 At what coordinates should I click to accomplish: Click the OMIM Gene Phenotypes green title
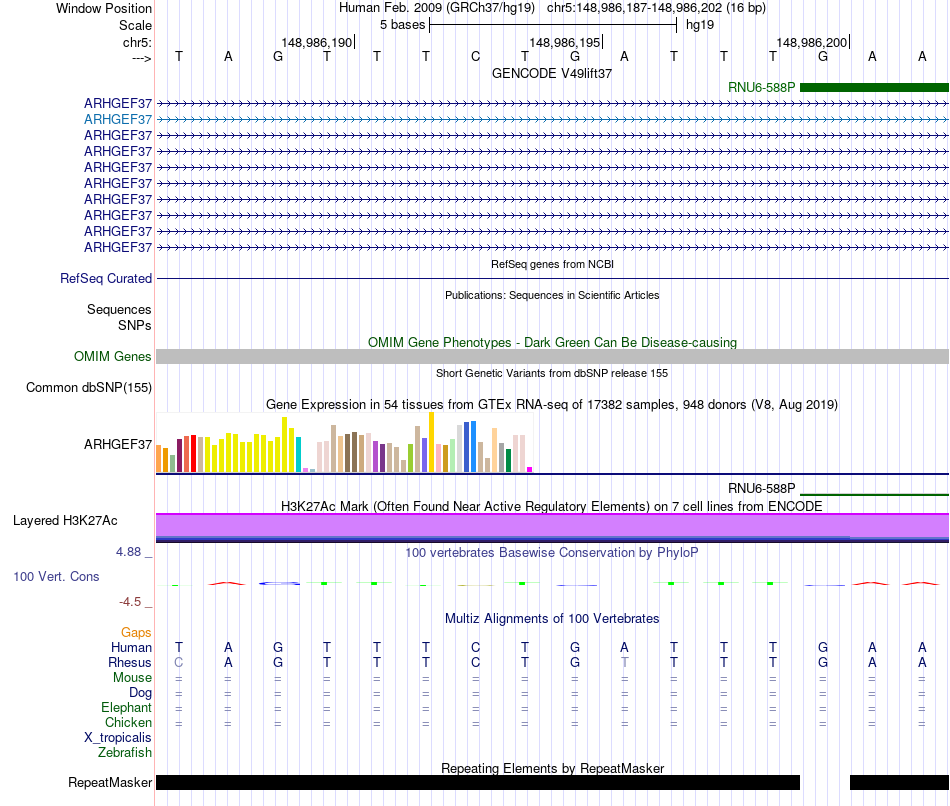(x=552, y=342)
